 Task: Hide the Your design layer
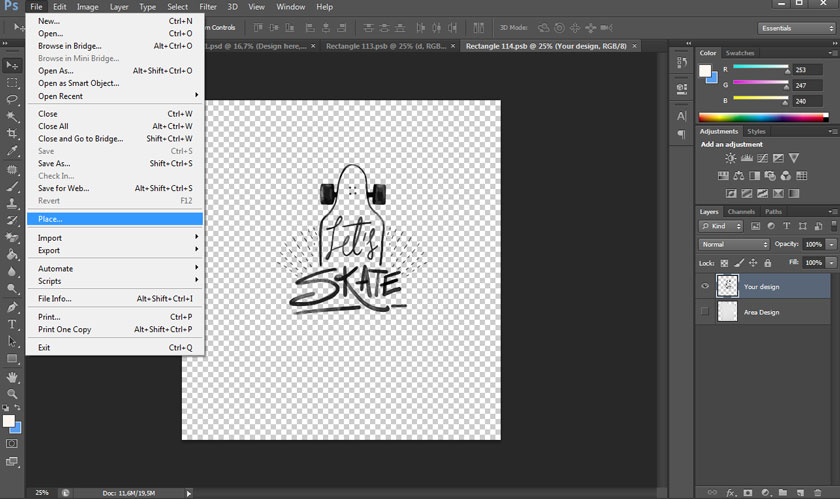(705, 286)
